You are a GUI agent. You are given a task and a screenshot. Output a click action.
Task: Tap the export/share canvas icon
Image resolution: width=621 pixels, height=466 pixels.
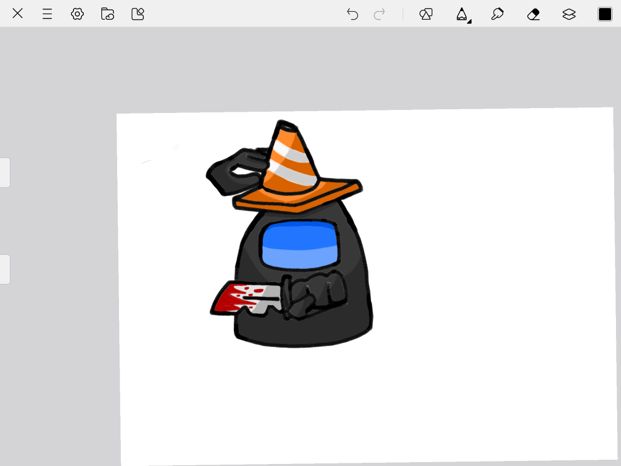pos(137,14)
